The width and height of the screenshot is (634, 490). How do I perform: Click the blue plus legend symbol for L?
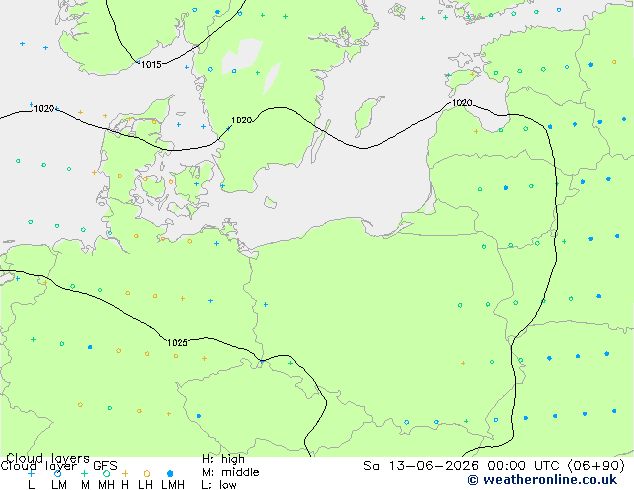pyautogui.click(x=31, y=473)
